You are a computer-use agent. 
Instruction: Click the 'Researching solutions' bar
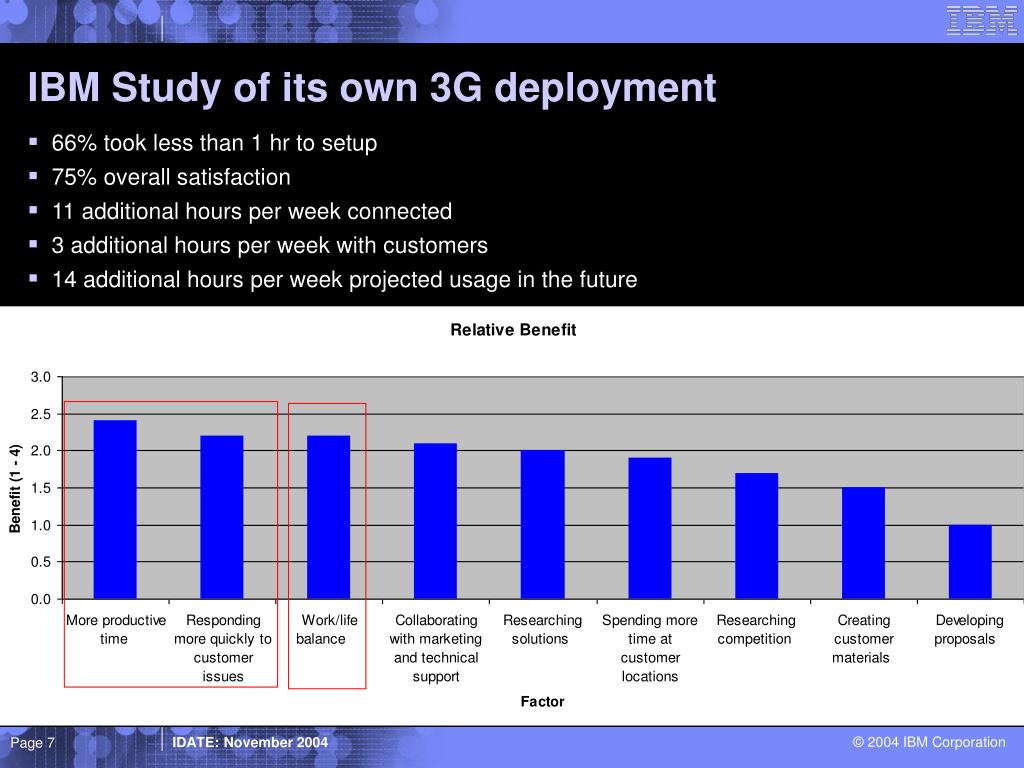click(543, 524)
